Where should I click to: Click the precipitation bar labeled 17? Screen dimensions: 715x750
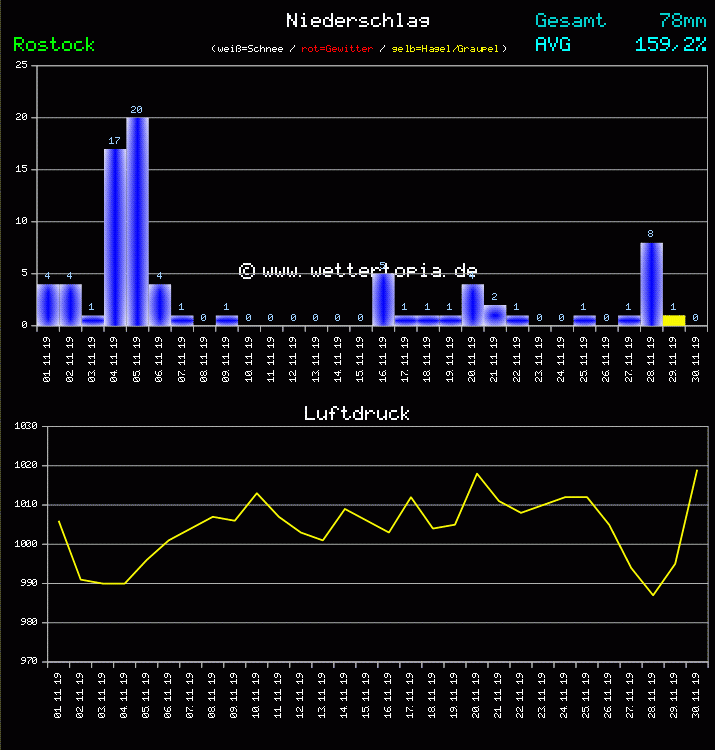[x=115, y=236]
